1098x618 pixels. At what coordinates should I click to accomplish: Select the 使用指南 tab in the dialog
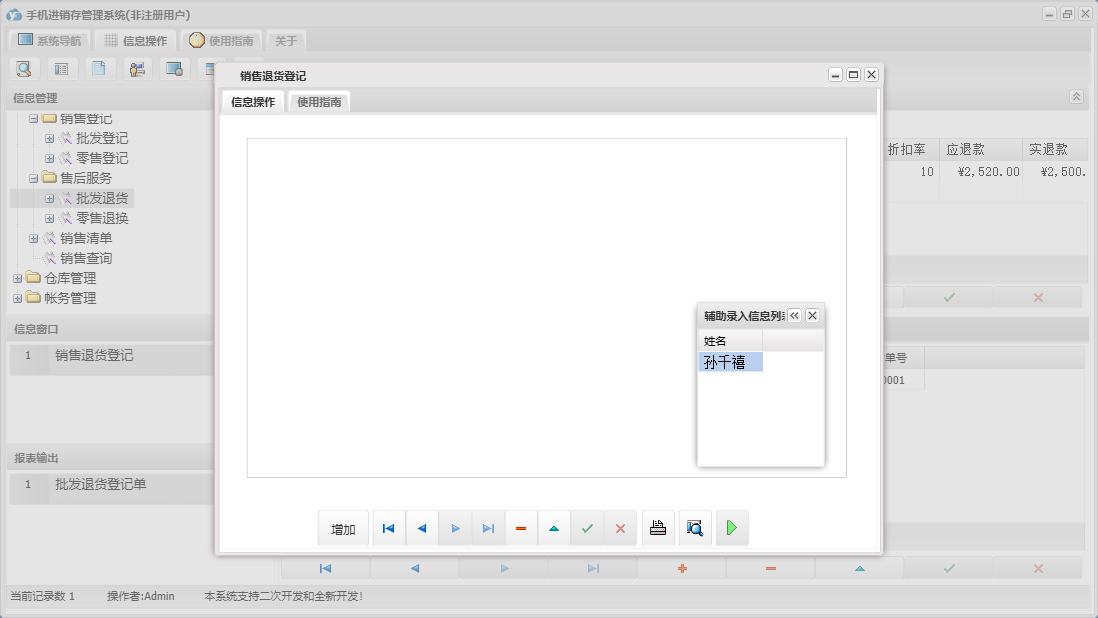coord(319,102)
